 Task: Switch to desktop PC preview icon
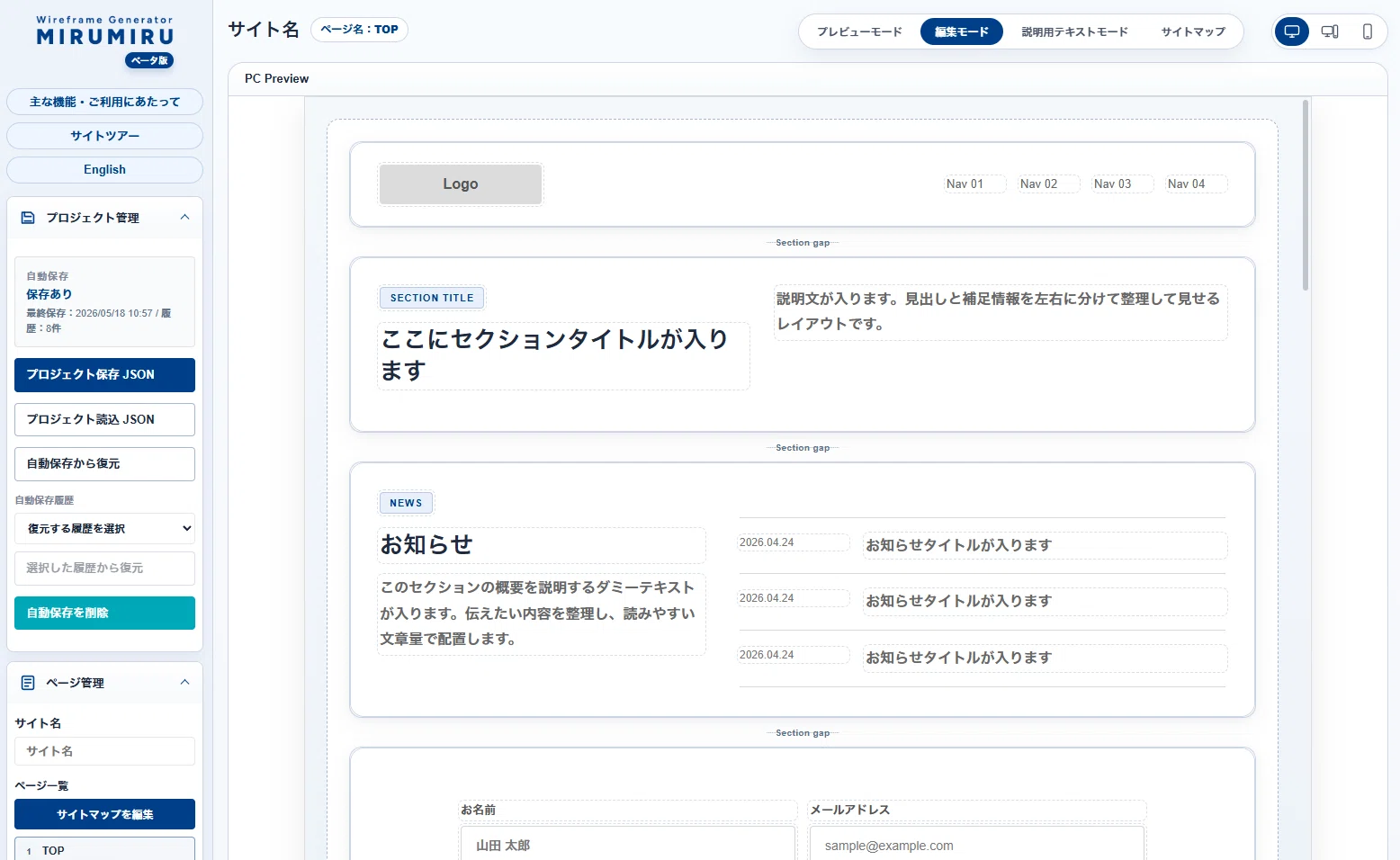[x=1292, y=31]
